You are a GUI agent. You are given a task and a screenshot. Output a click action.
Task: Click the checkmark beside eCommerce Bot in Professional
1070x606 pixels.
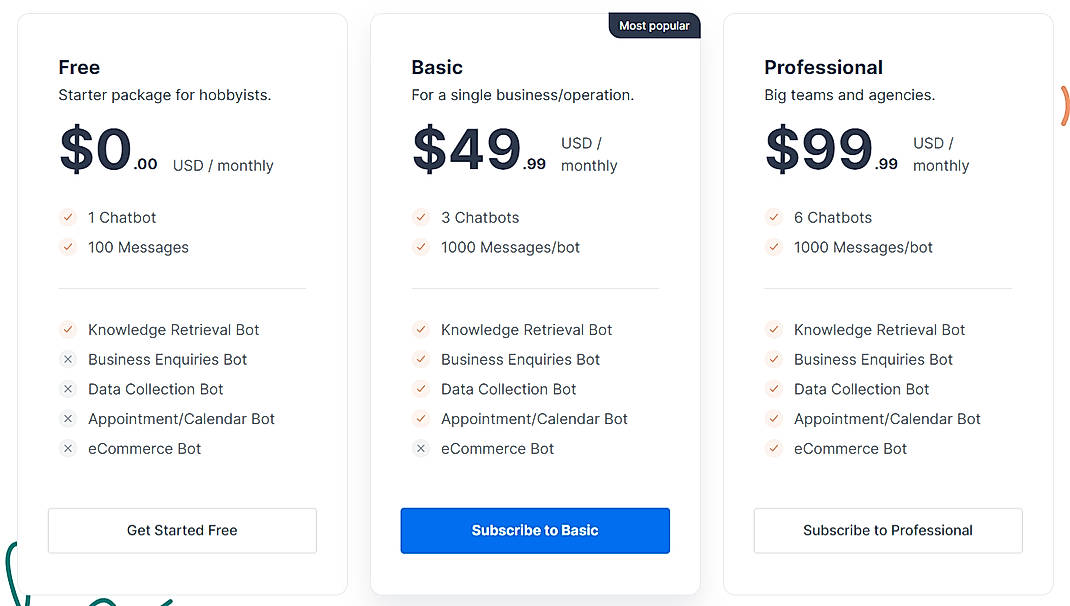(x=774, y=449)
